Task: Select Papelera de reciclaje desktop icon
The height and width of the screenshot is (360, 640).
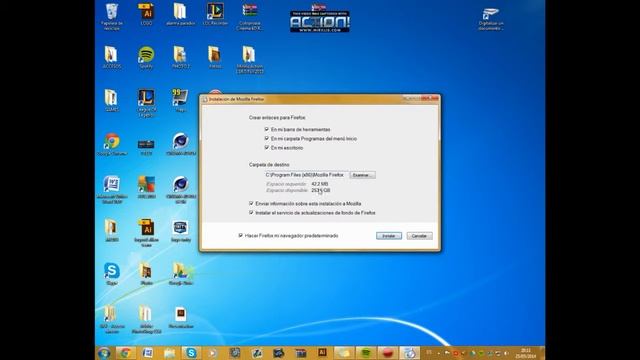Action: pyautogui.click(x=111, y=17)
